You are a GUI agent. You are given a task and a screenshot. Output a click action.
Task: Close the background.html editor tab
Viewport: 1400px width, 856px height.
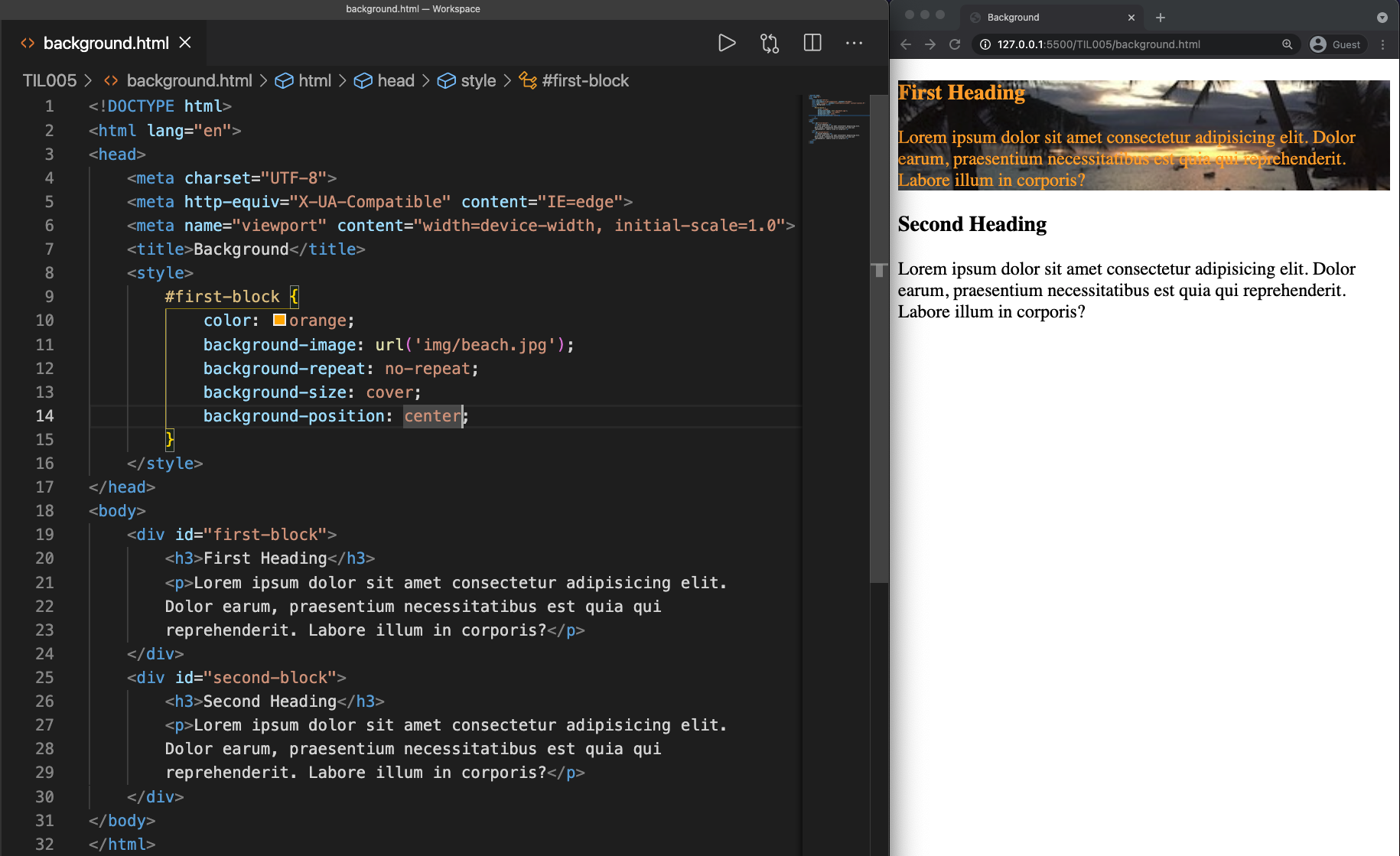[x=185, y=43]
